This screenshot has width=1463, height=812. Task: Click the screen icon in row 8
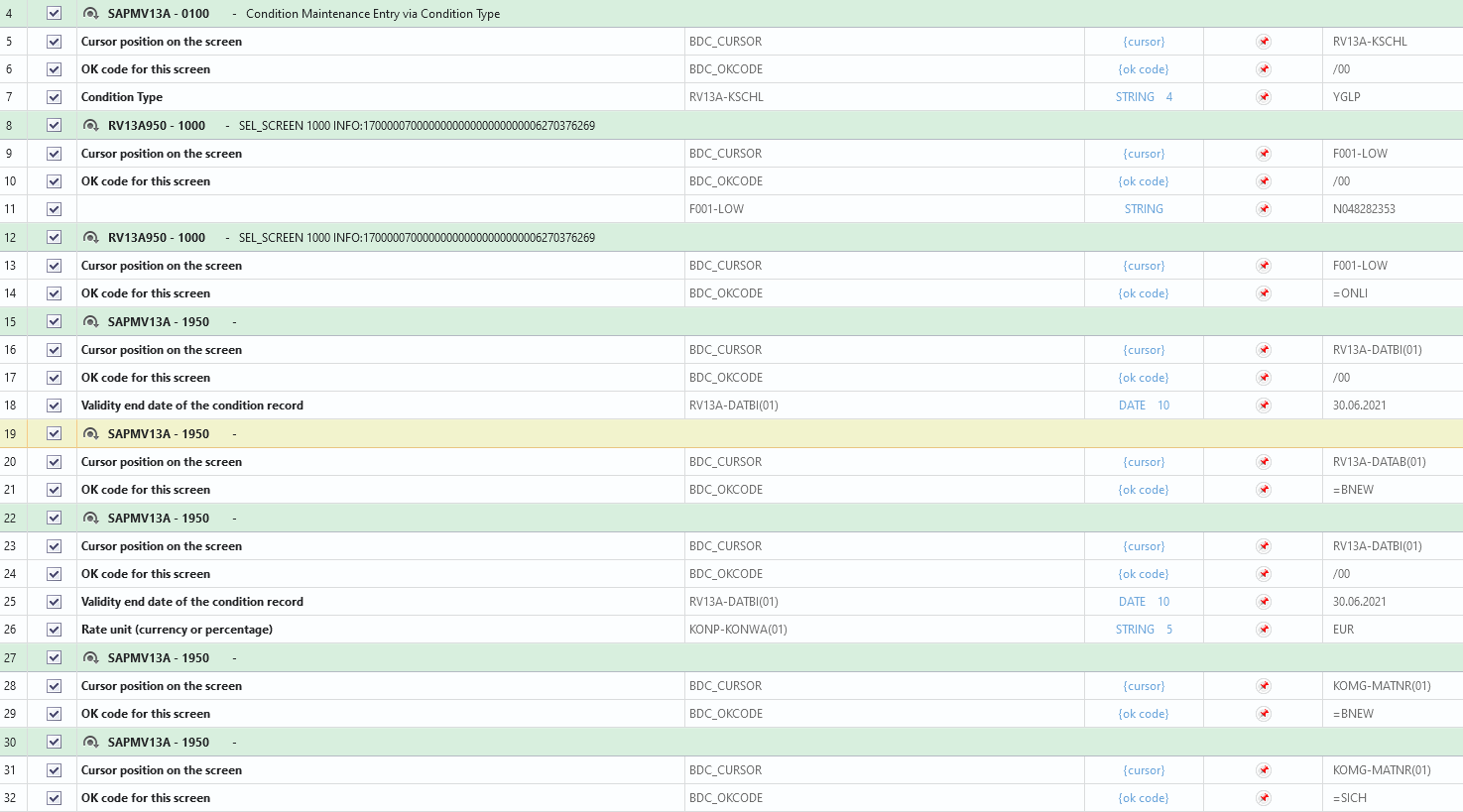coord(90,126)
